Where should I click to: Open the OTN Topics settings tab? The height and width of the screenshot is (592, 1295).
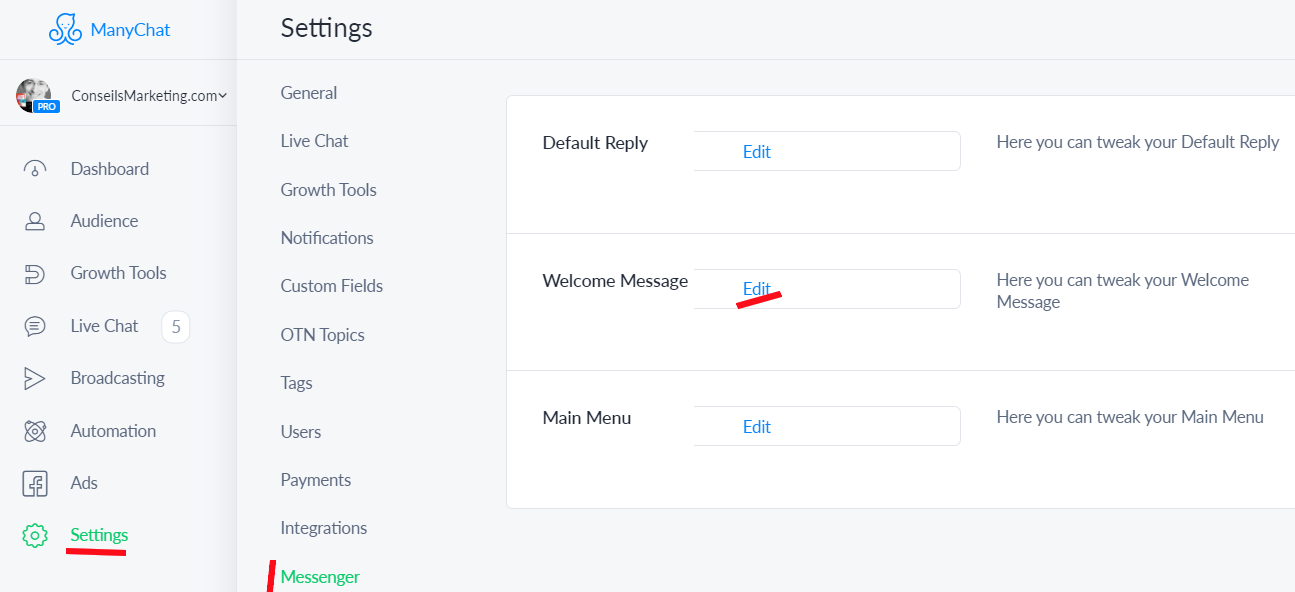click(323, 335)
